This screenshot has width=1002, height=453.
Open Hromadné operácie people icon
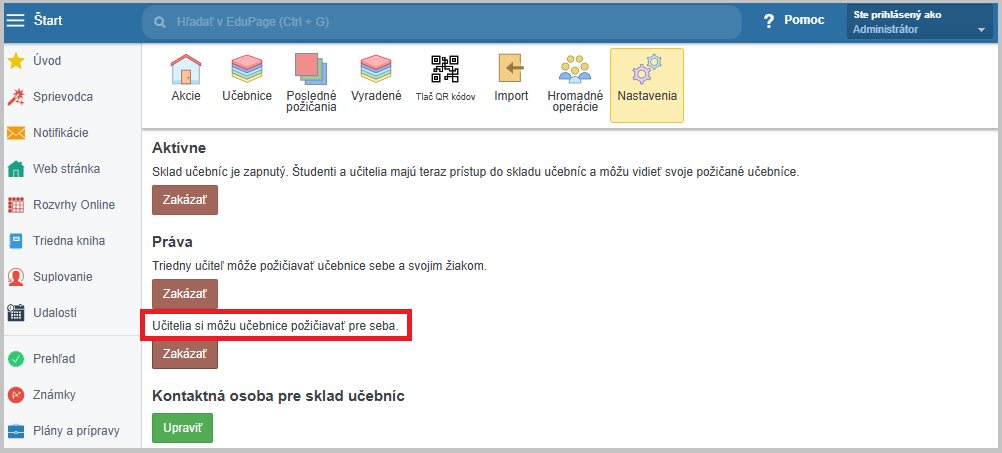(x=574, y=69)
